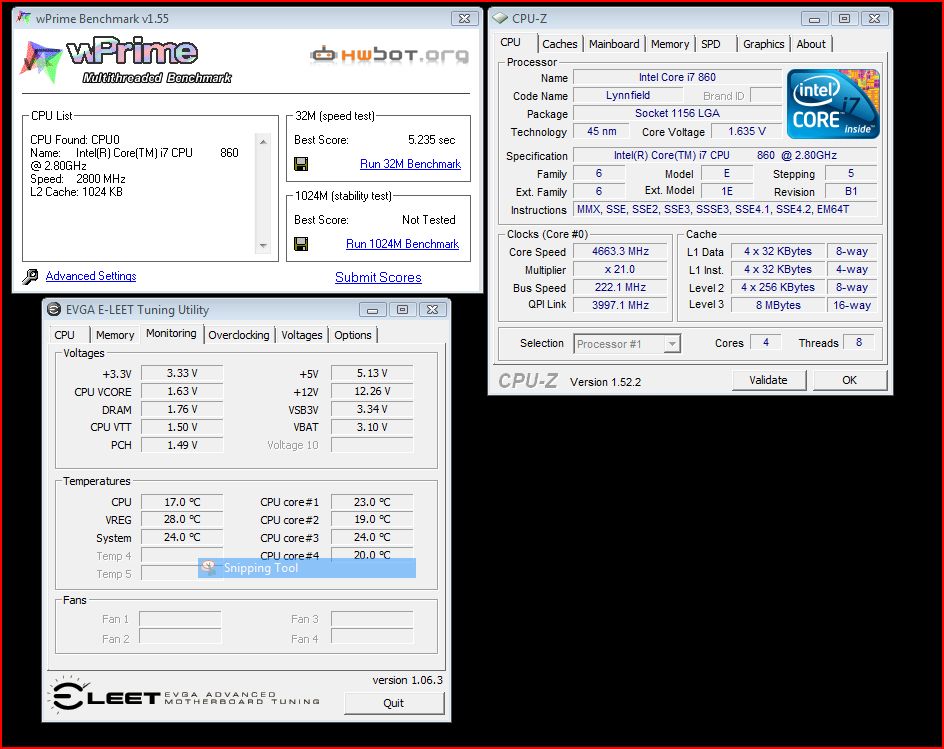The width and height of the screenshot is (944, 749).
Task: Click the QPI Link value 3997.1 MHz
Action: (620, 305)
